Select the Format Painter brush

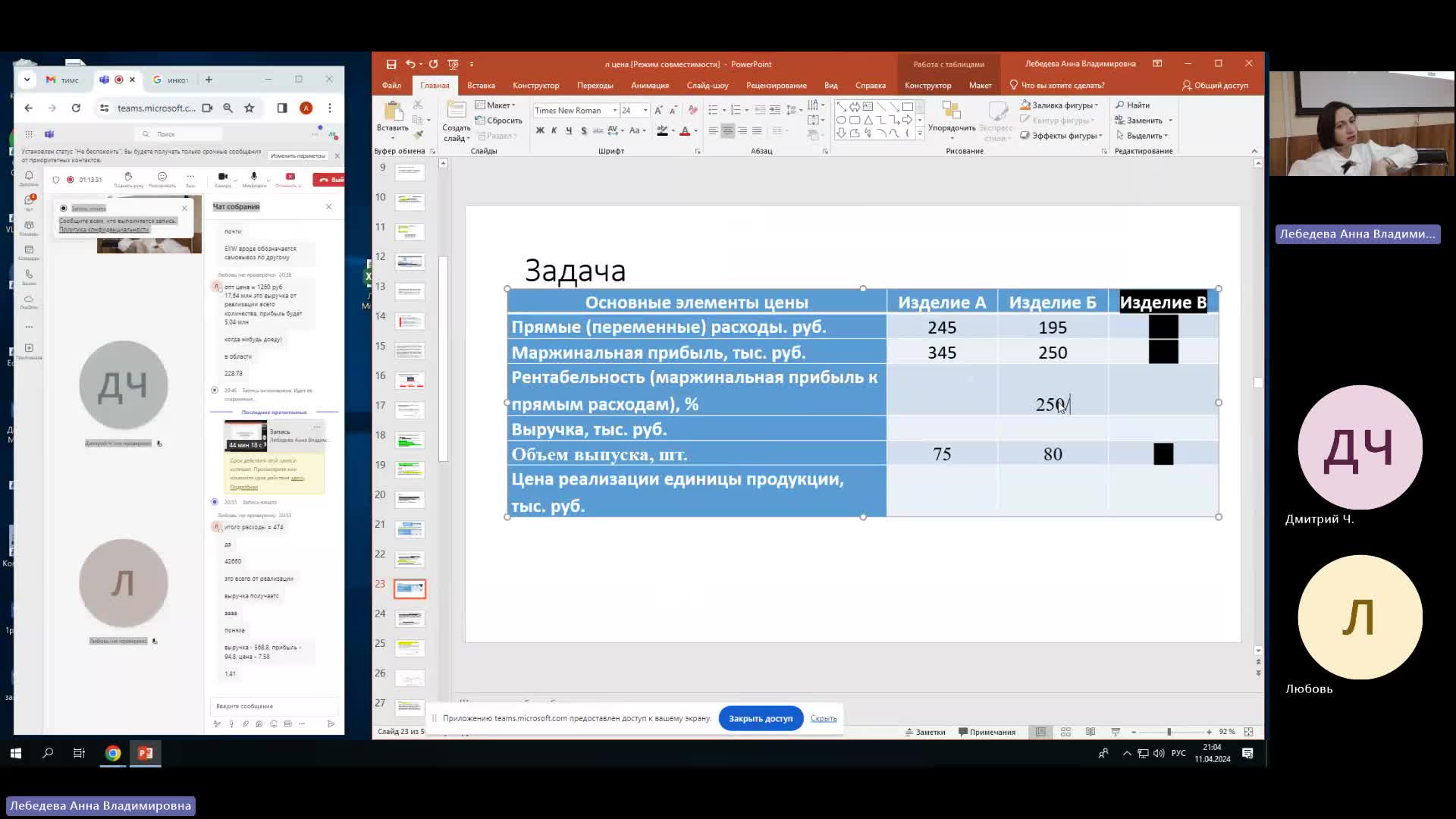418,135
